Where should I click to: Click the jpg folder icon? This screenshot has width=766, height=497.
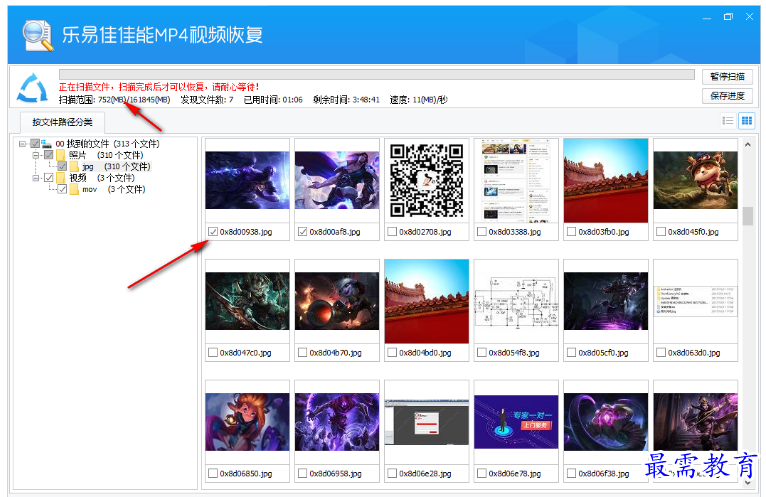pos(74,167)
